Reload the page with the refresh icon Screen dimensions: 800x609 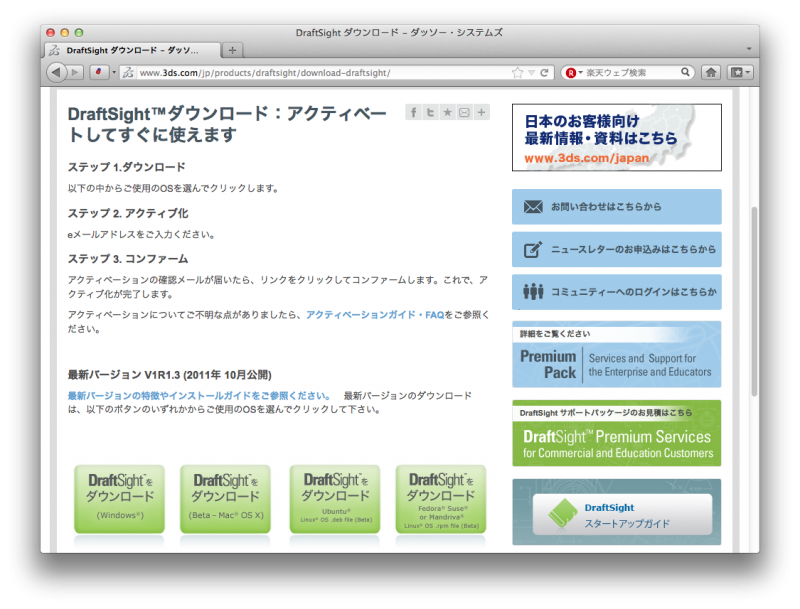(x=544, y=72)
